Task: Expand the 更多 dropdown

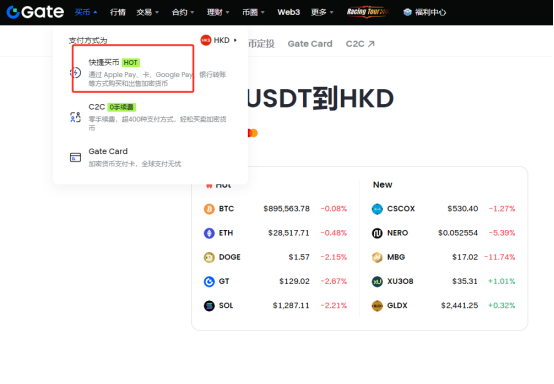Action: (322, 12)
